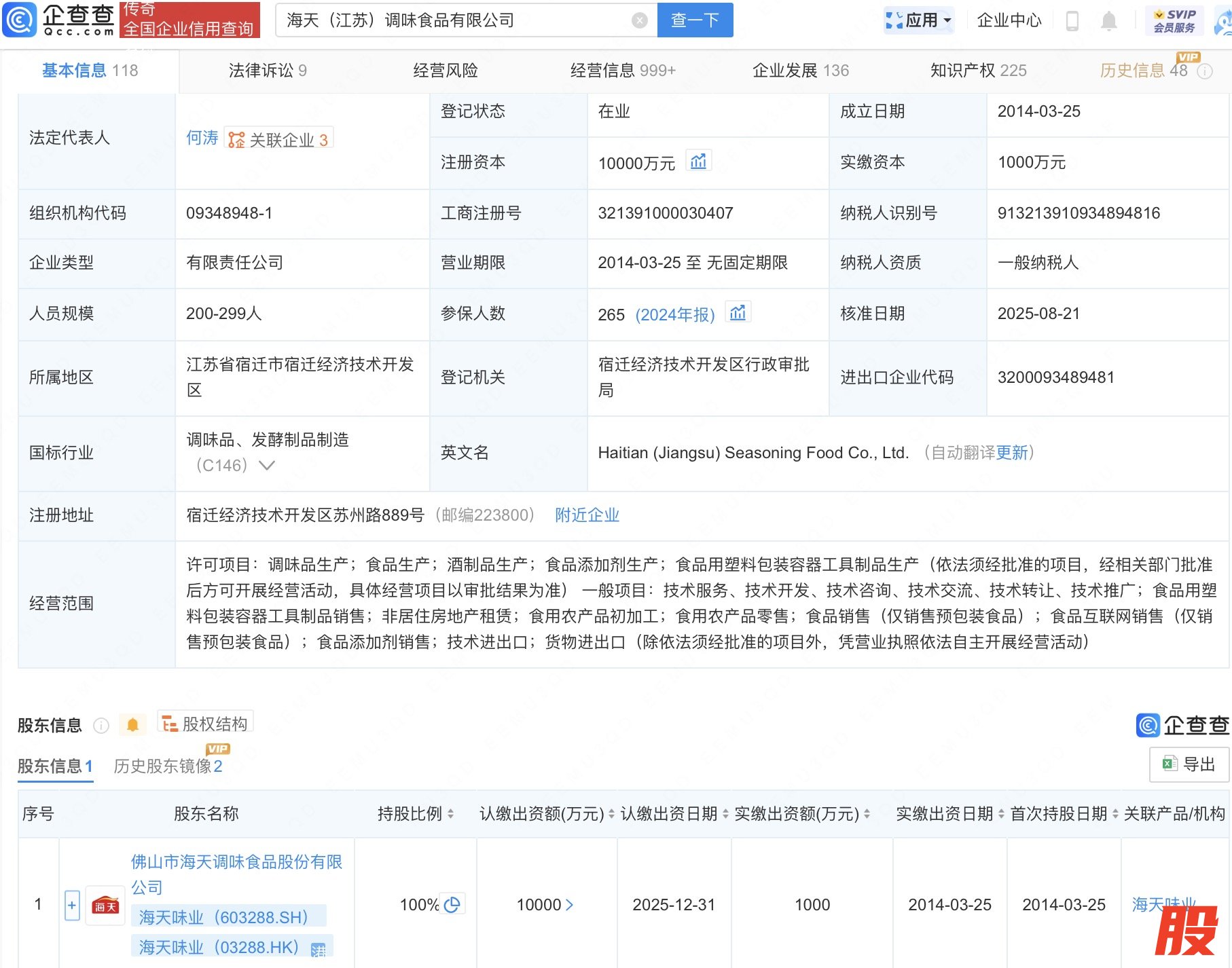This screenshot has width=1232, height=968.
Task: Sort by 首次持股日期 column
Action: pos(1115,814)
